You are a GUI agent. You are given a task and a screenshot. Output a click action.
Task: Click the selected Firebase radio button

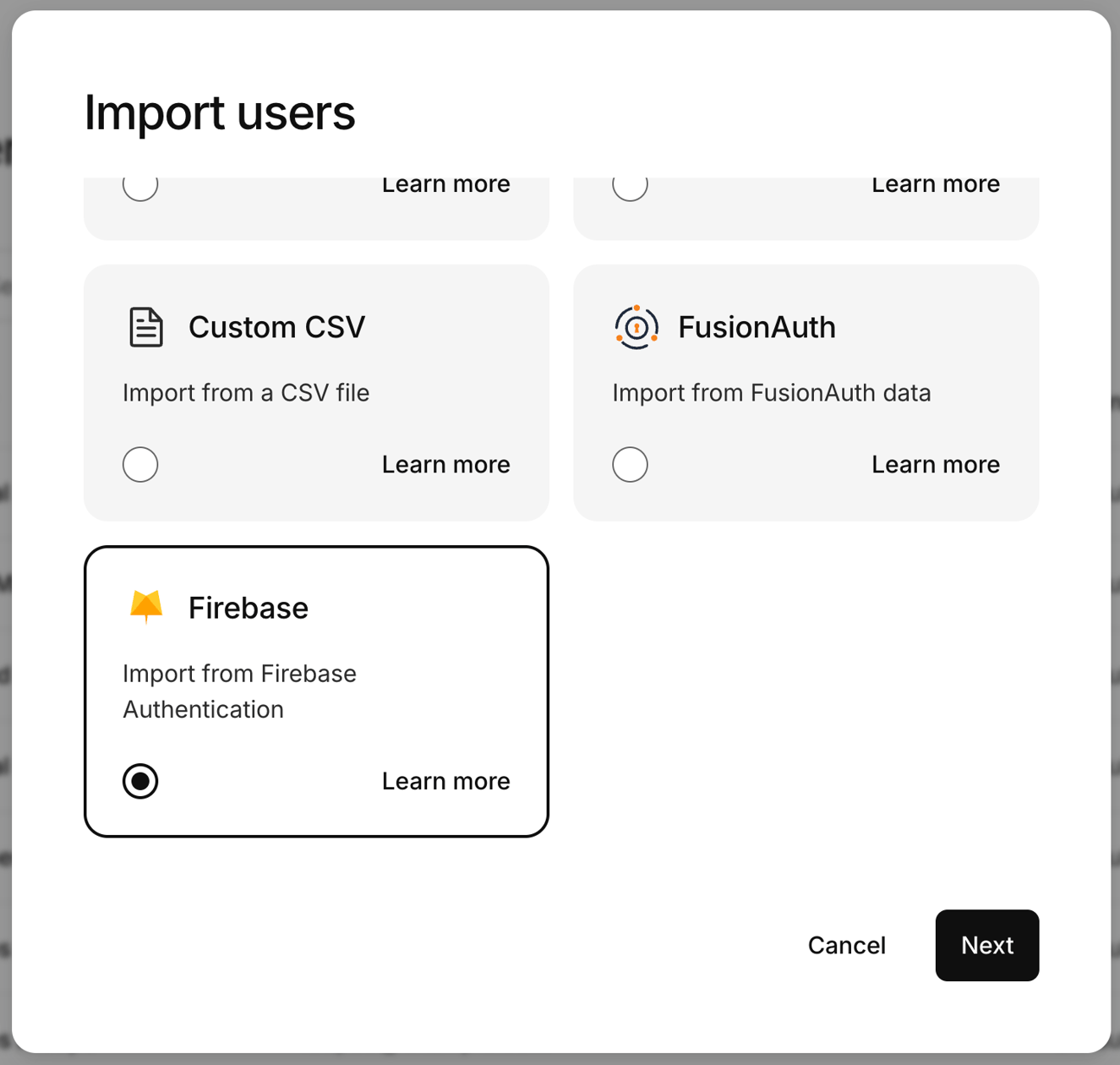tap(140, 781)
